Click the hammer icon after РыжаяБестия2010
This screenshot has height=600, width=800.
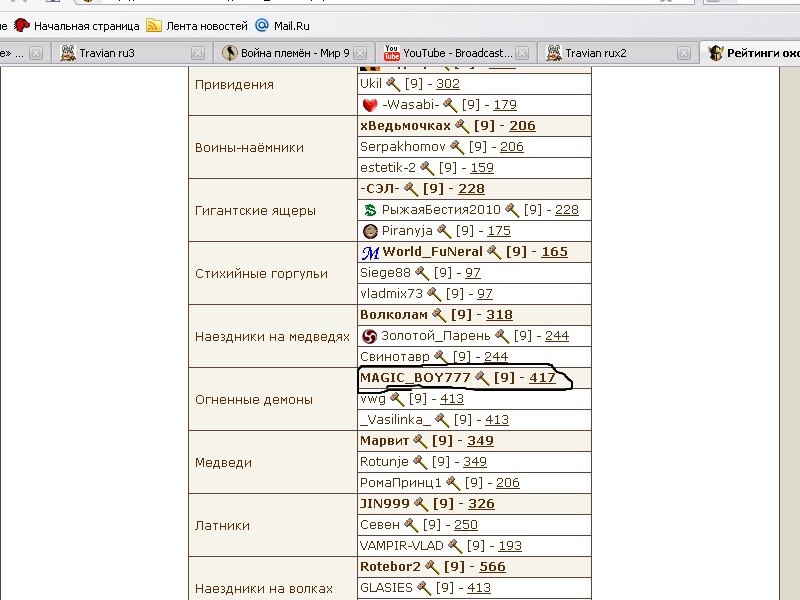point(512,210)
